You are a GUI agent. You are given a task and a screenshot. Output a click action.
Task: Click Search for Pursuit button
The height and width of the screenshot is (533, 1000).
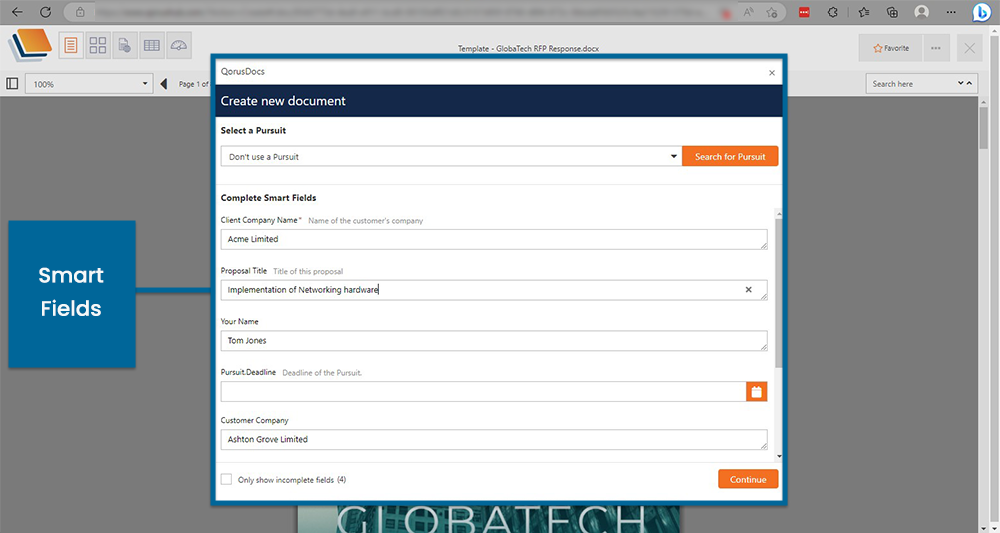click(x=730, y=156)
